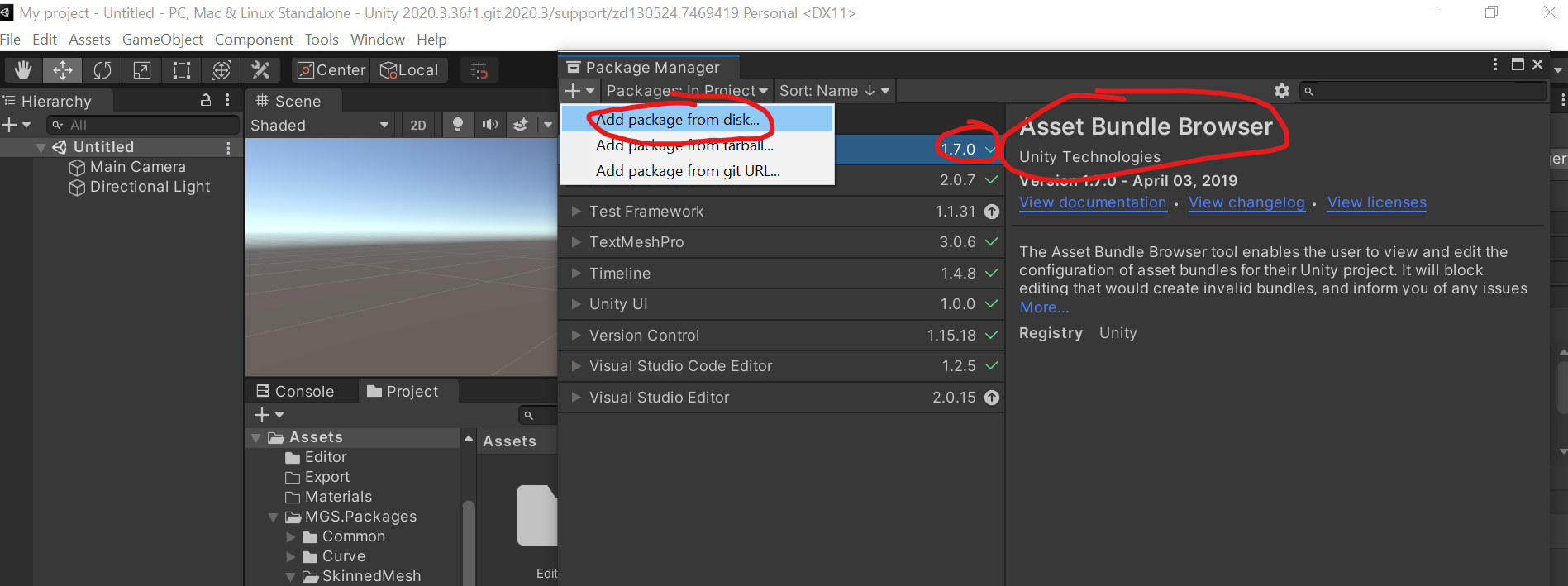Choose Add package from tarball
The height and width of the screenshot is (586, 1568).
click(696, 145)
